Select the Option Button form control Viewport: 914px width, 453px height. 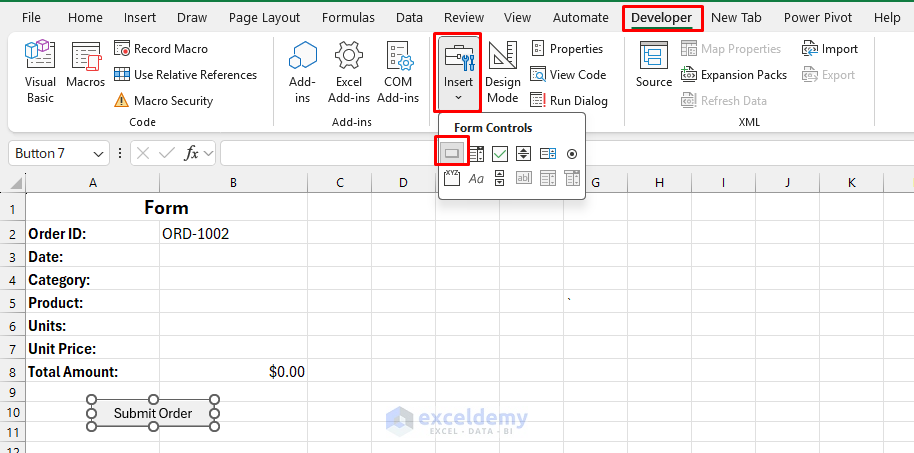[x=572, y=154]
